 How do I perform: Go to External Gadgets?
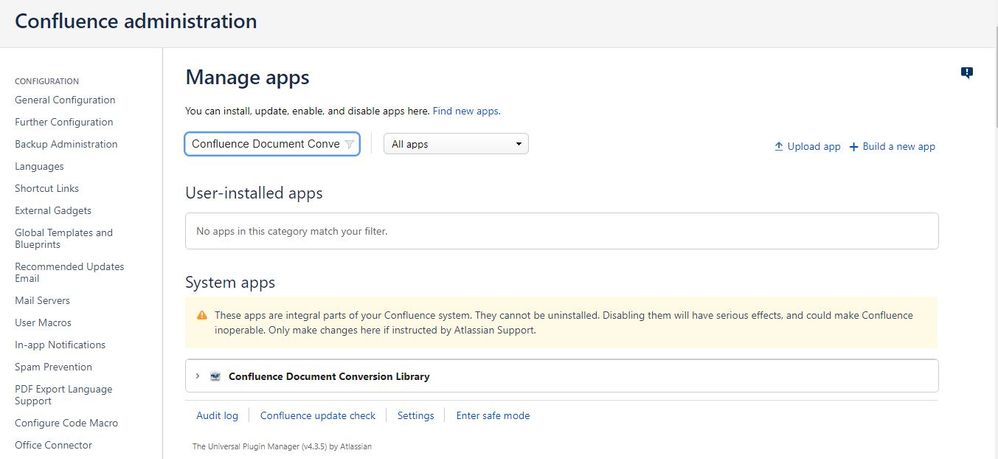point(53,211)
